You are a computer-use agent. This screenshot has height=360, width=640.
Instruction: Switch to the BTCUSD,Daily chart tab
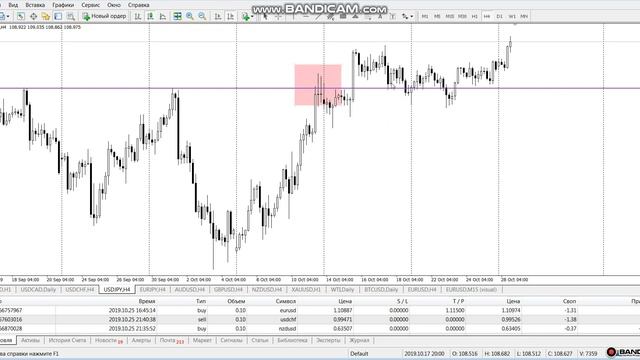pos(381,289)
